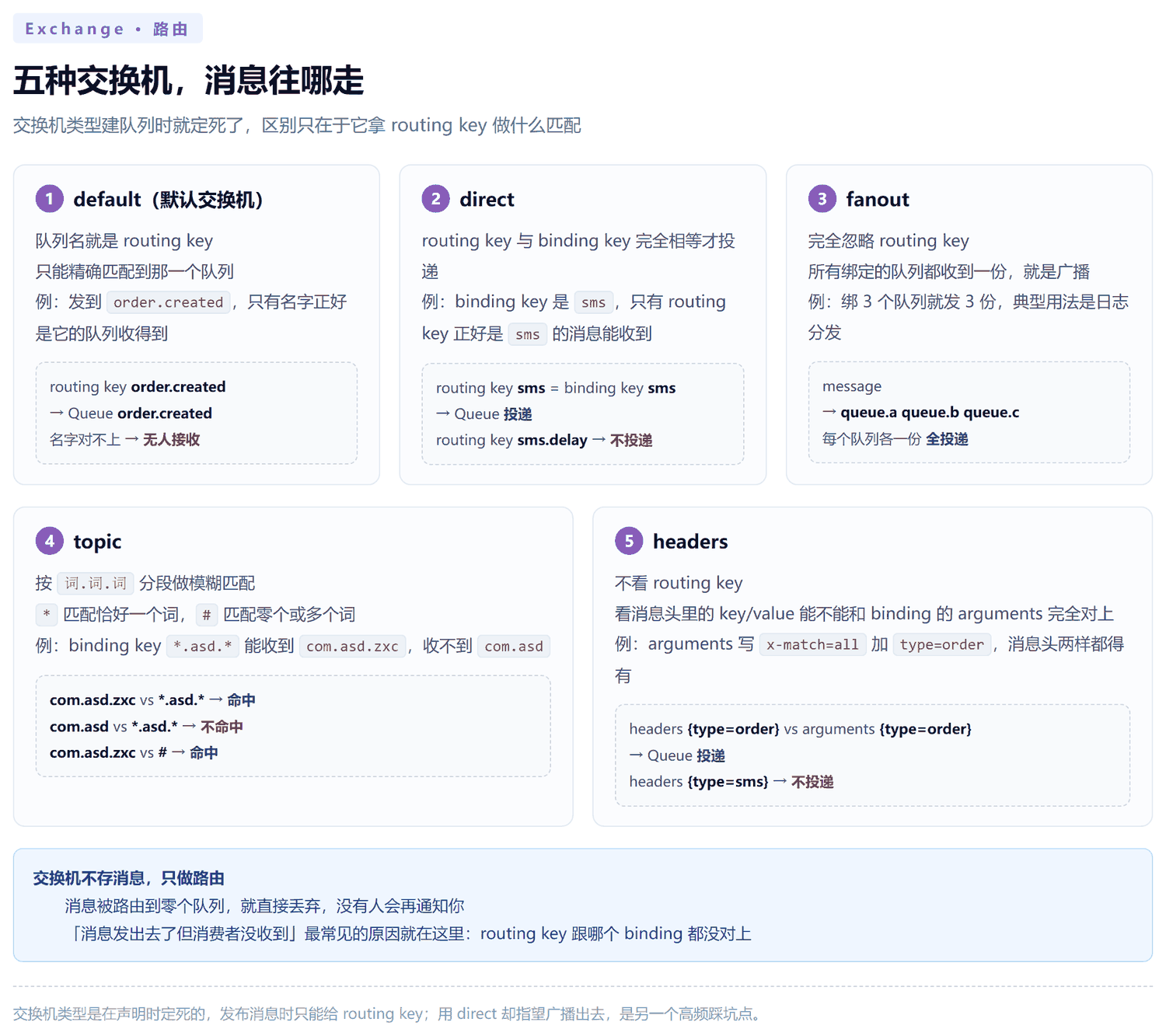The height and width of the screenshot is (1036, 1166).
Task: Select the "default（默认交换机）" card heading
Action: [168, 200]
